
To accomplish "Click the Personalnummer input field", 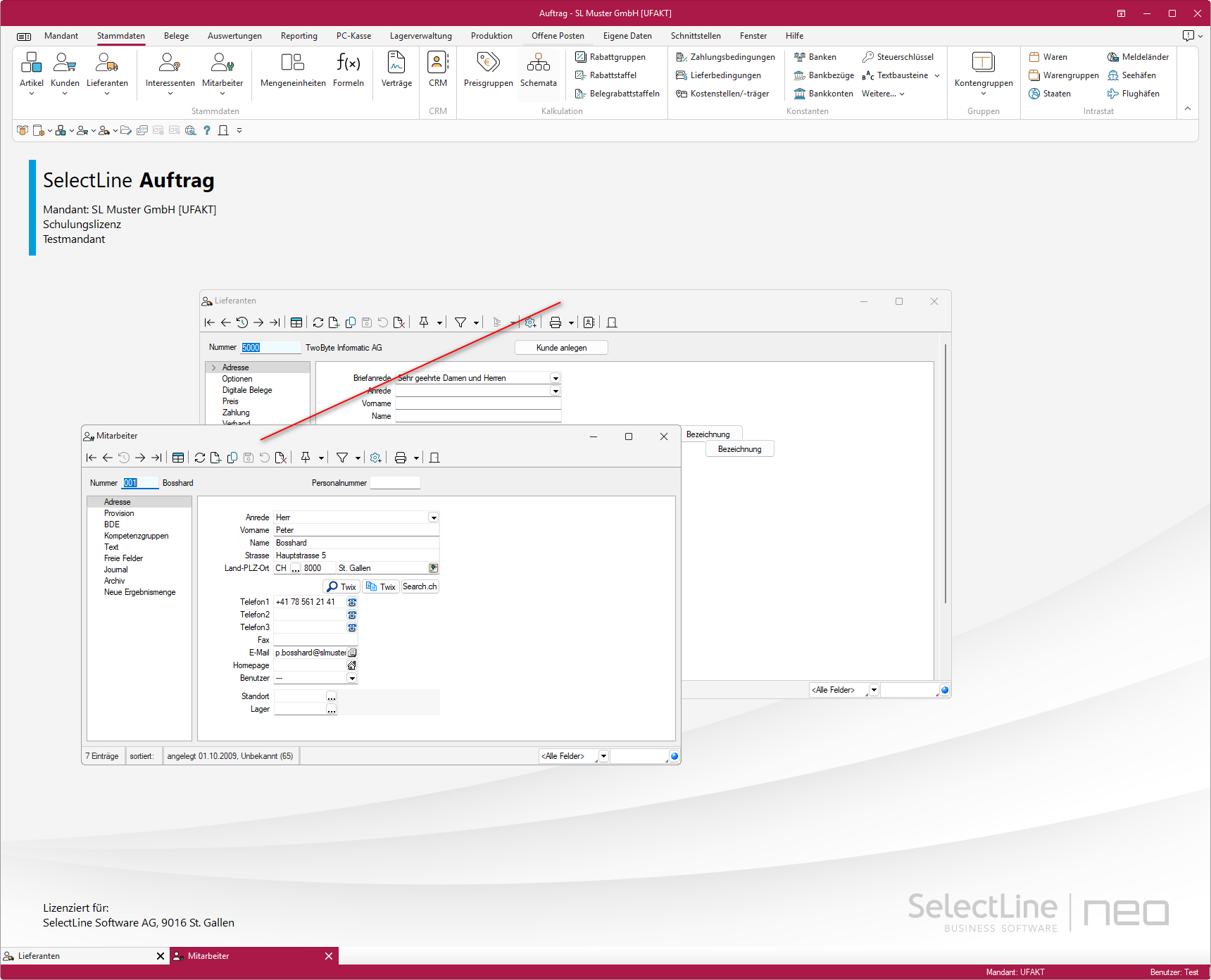I will point(395,483).
